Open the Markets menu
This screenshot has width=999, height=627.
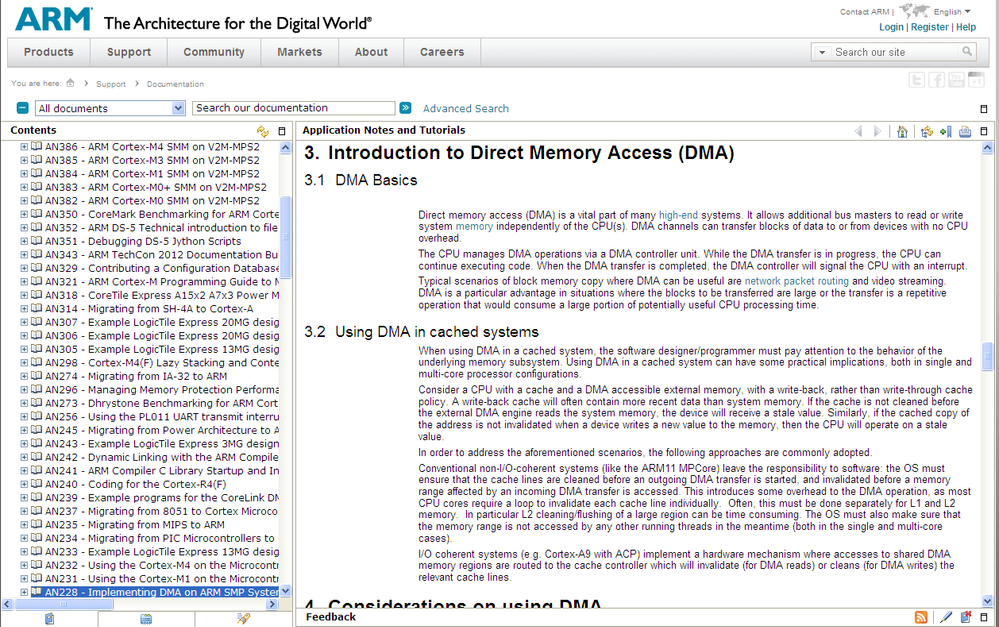[299, 52]
